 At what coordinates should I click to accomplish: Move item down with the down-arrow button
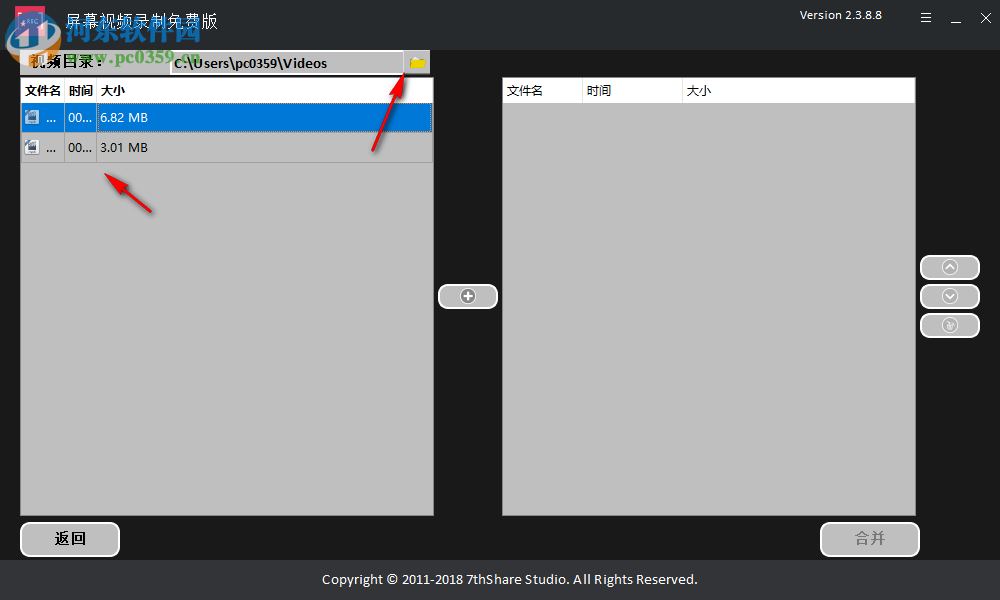[x=950, y=296]
